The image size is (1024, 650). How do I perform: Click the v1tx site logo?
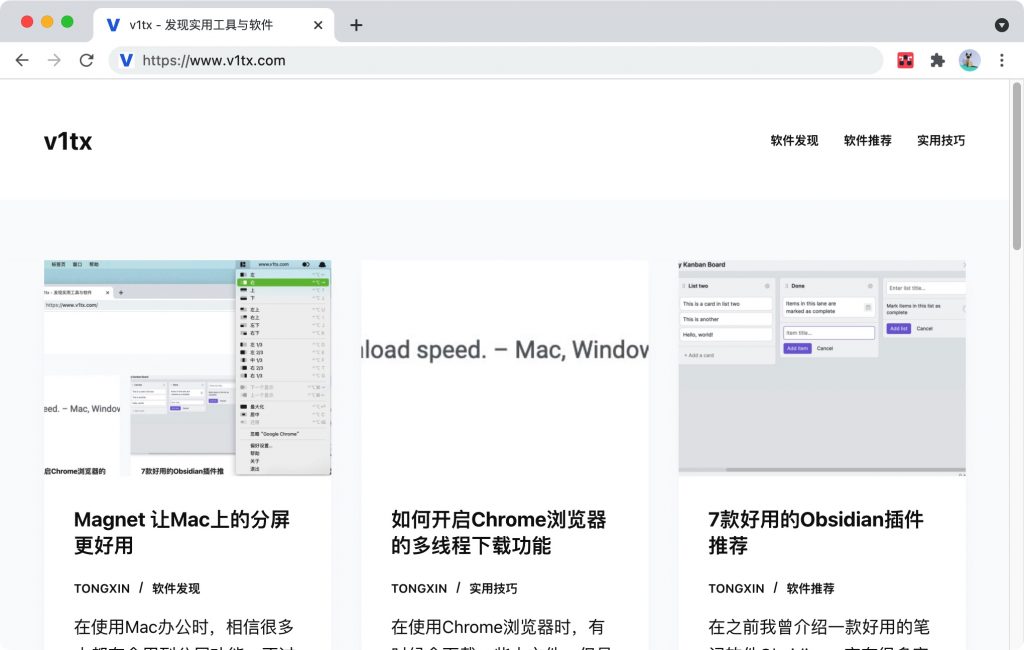[68, 141]
